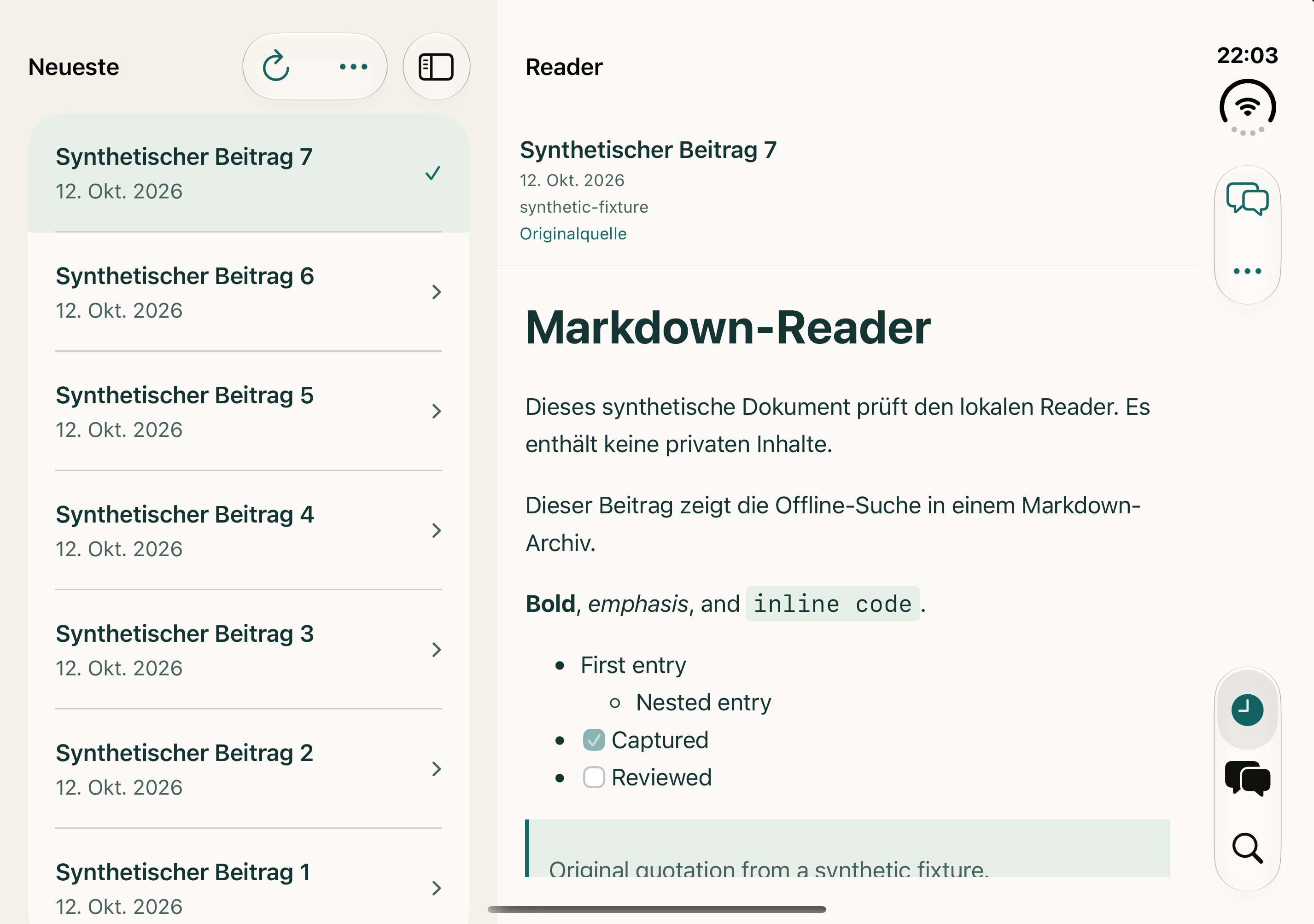The image size is (1314, 924).
Task: Select Synthetischer Beitrag 6 title
Action: pos(185,276)
